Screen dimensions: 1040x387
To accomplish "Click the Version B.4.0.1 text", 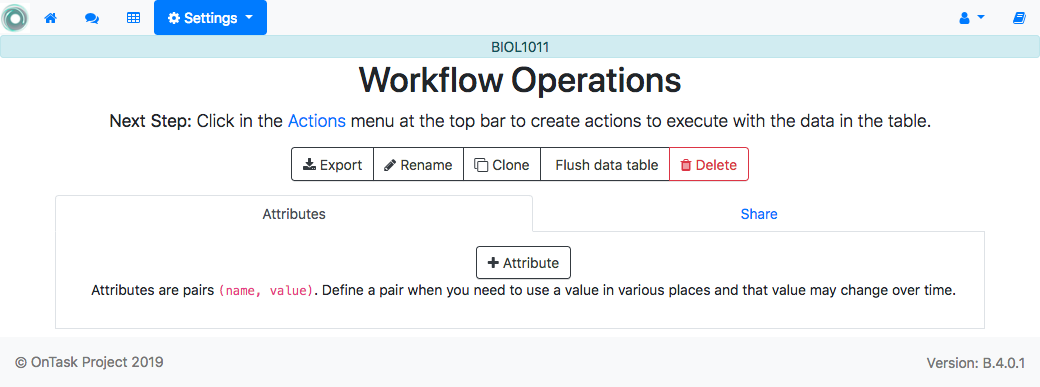I will tap(976, 363).
